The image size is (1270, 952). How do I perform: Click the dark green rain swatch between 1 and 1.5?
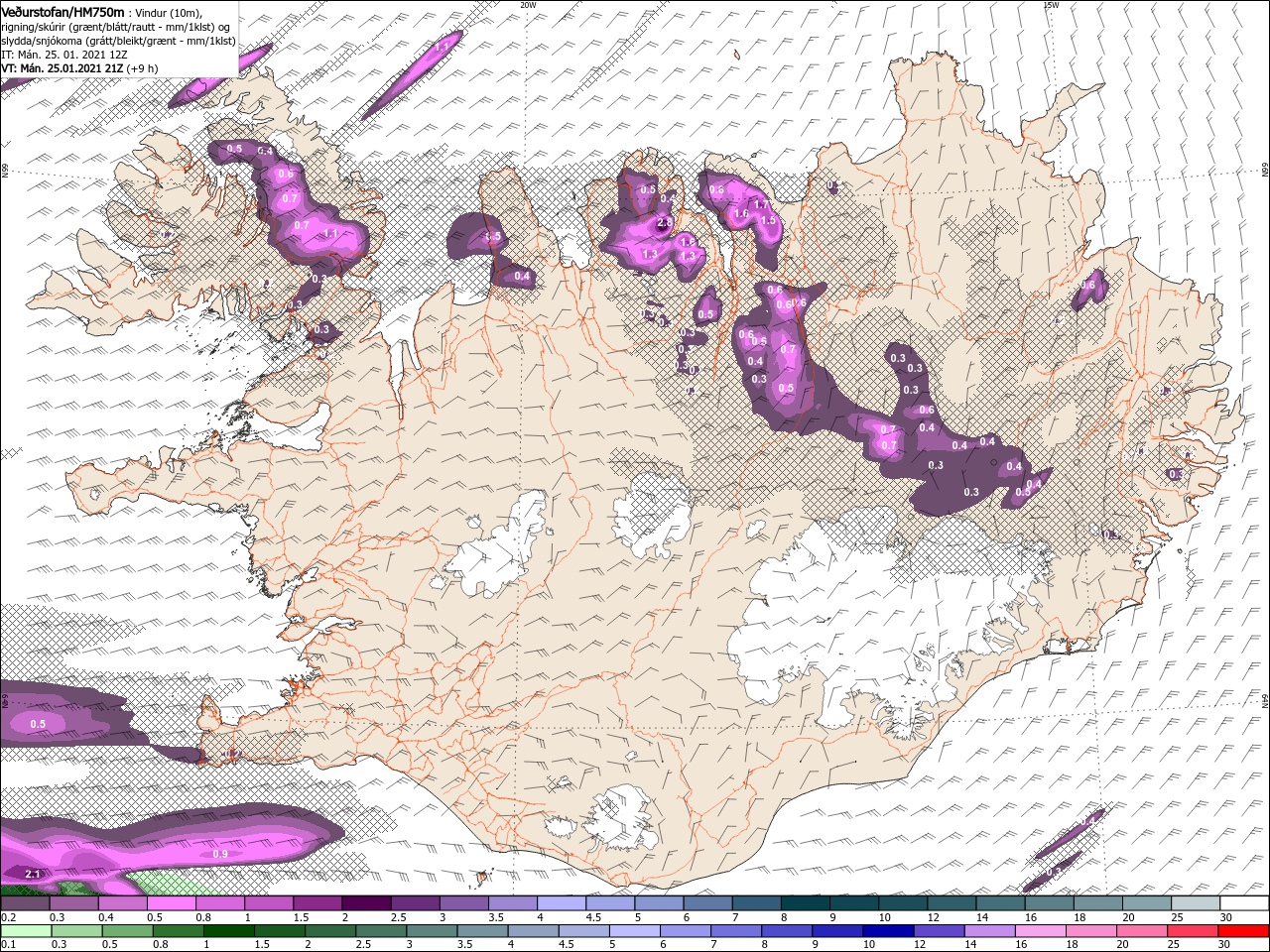pos(228,930)
